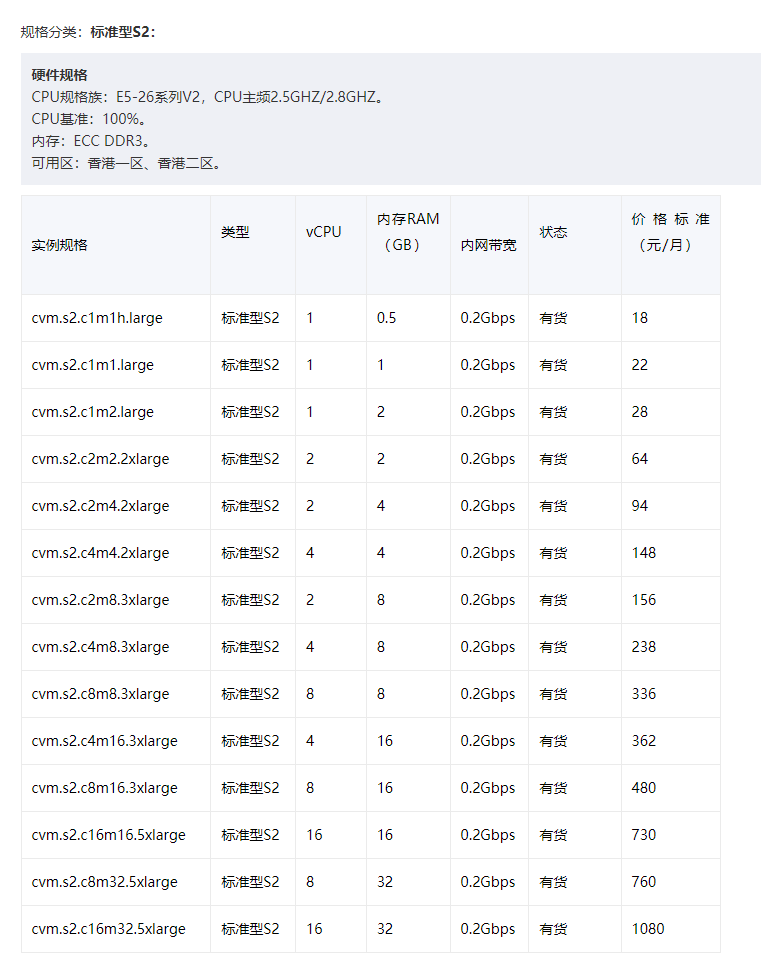Click 标准型S2 type in c16m32.5xlarge row

click(250, 930)
